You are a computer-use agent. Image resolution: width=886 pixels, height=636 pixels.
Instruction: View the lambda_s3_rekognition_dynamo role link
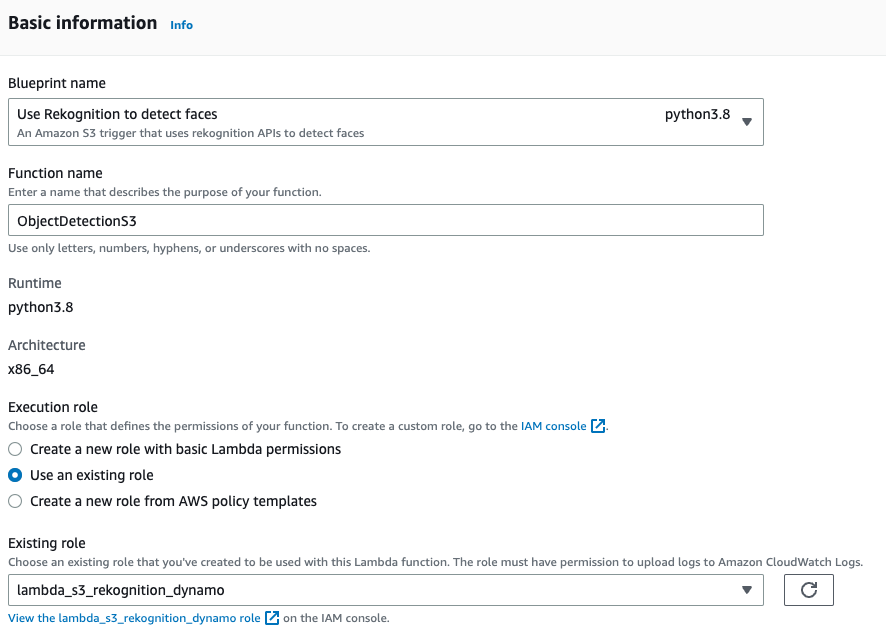[x=134, y=618]
